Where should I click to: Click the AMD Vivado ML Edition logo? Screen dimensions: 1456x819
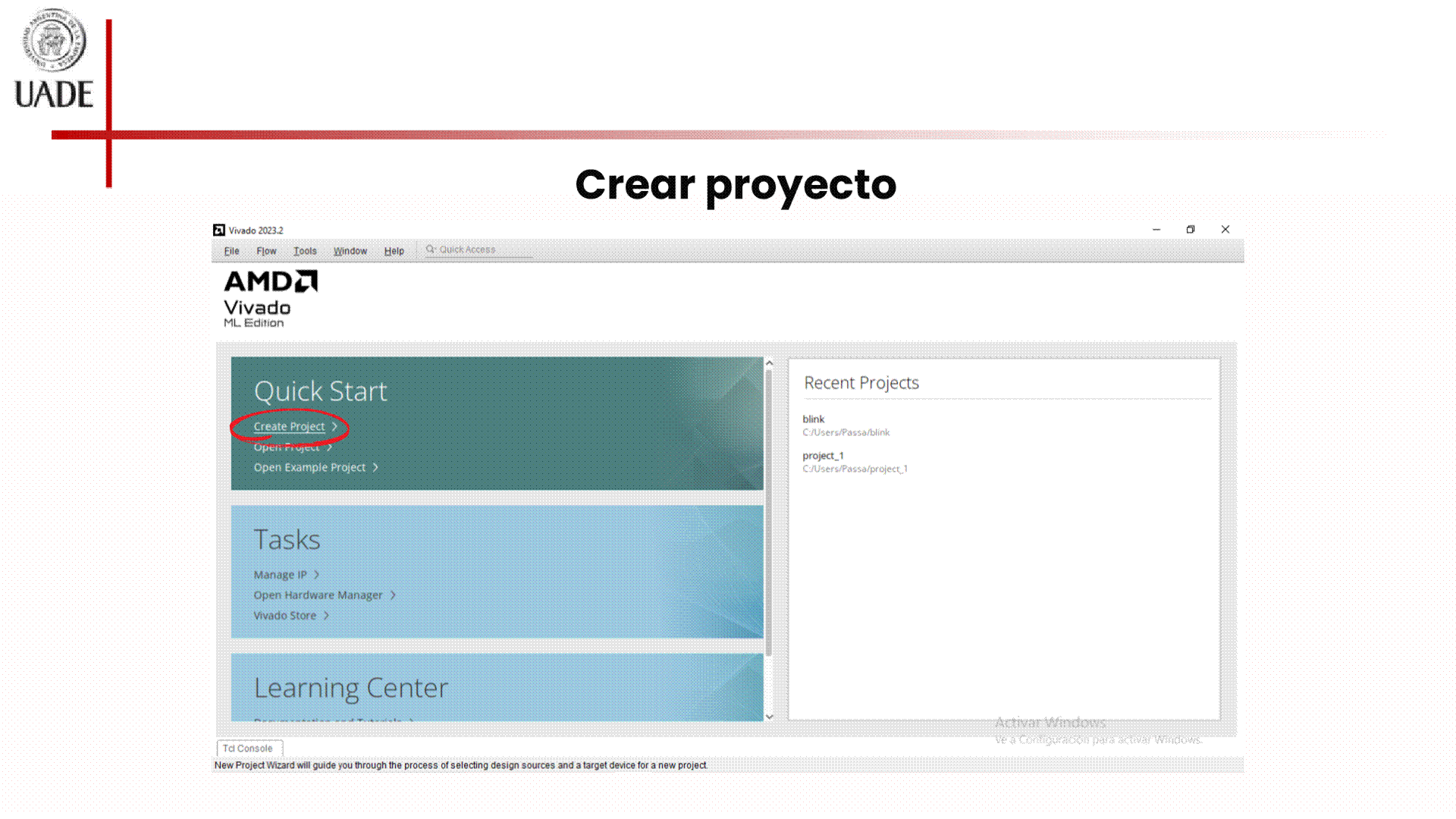[x=270, y=298]
